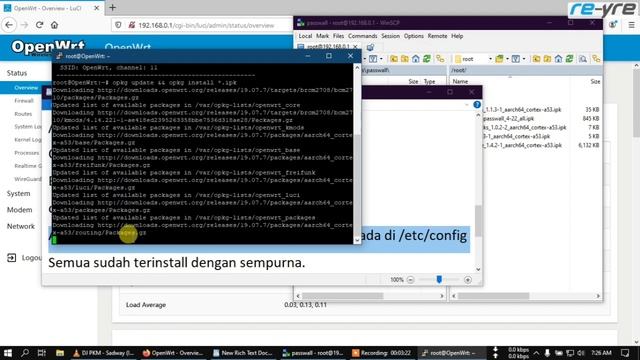Open the Firefox home page button
Screen dimensions: 640x360
(x=54, y=25)
